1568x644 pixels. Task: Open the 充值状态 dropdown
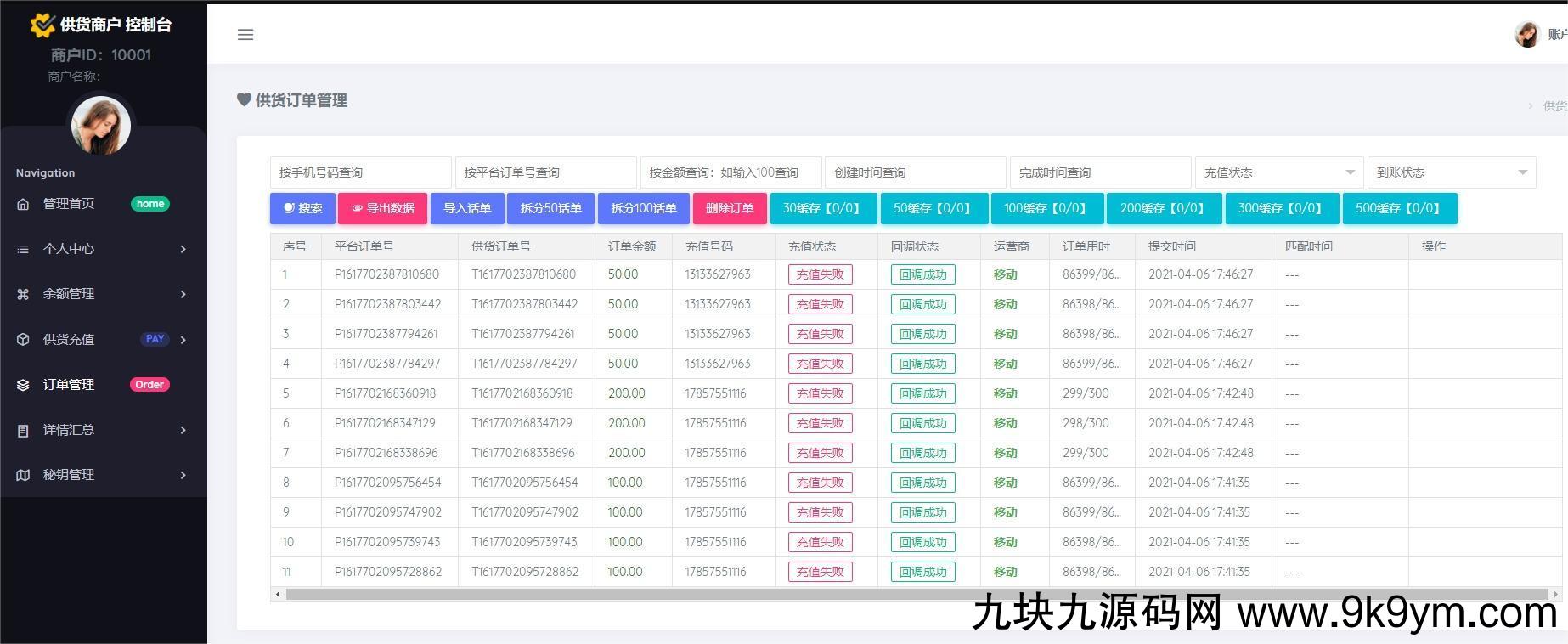coord(1278,172)
